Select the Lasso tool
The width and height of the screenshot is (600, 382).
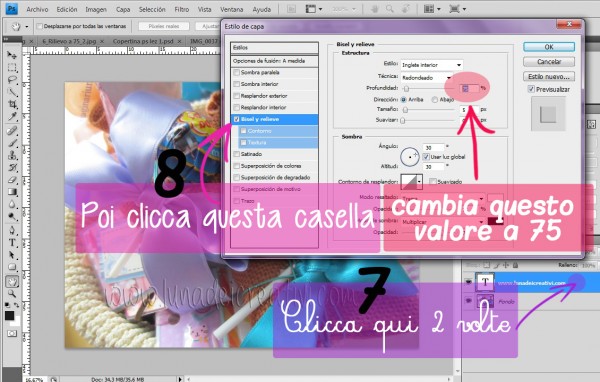(x=12, y=80)
